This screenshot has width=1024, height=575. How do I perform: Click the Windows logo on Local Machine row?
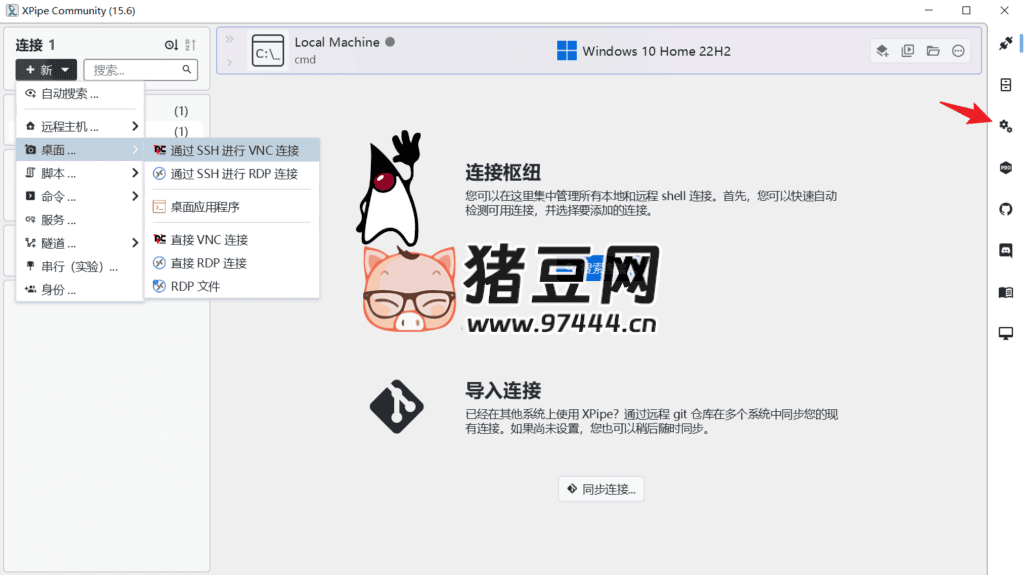pos(567,51)
